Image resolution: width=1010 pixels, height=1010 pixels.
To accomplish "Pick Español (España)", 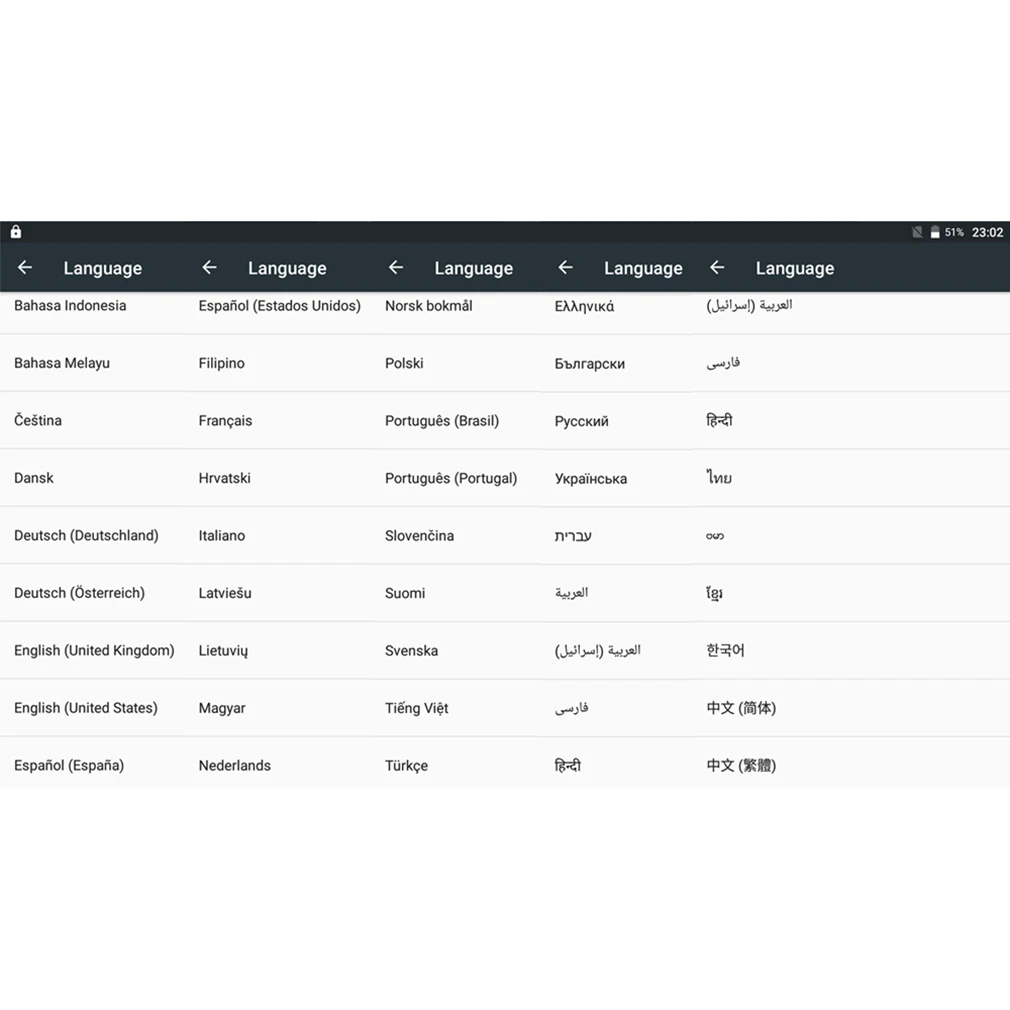I will click(69, 765).
